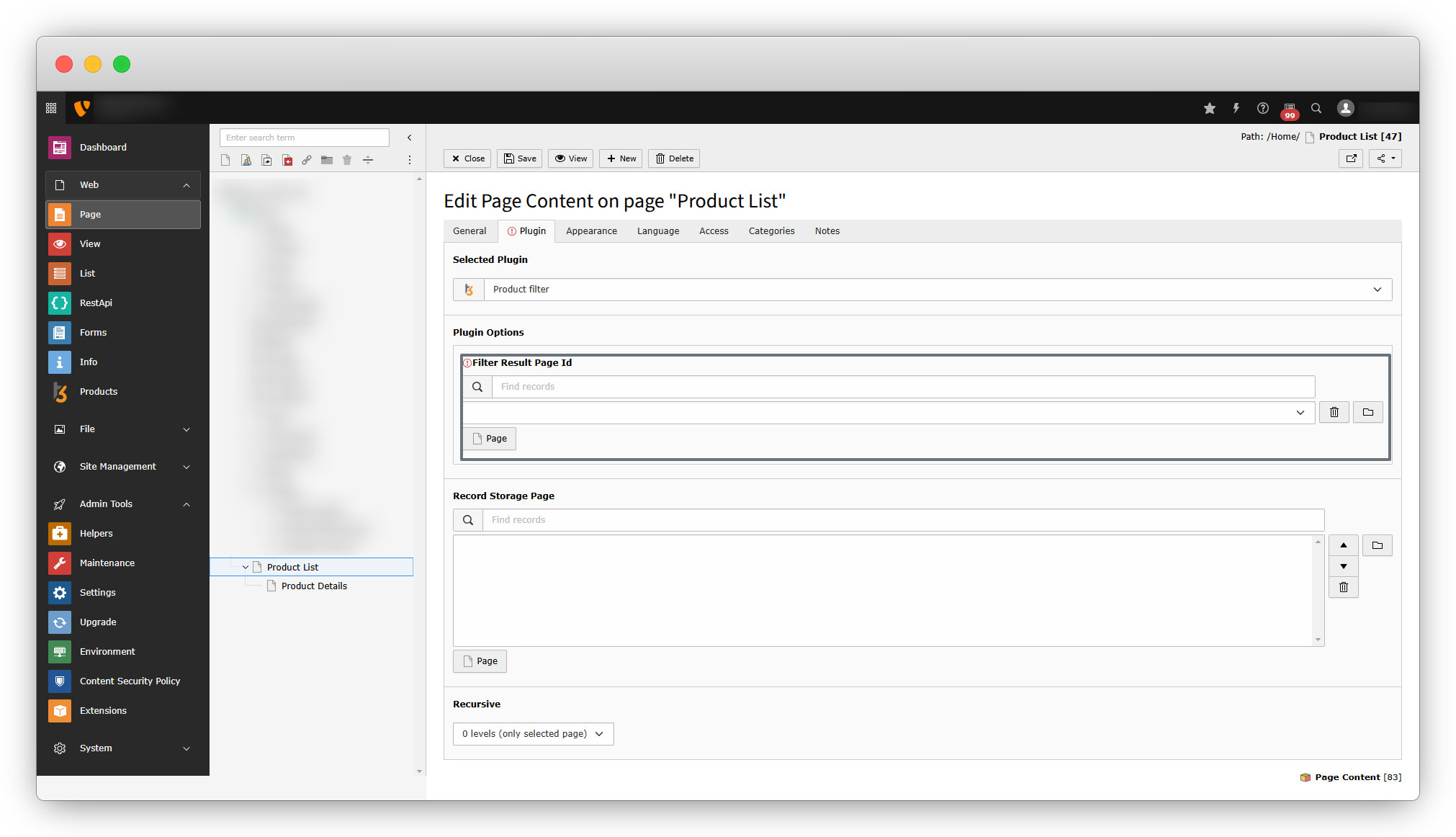
Task: Click the share icon dropdown button
Action: (x=1385, y=158)
